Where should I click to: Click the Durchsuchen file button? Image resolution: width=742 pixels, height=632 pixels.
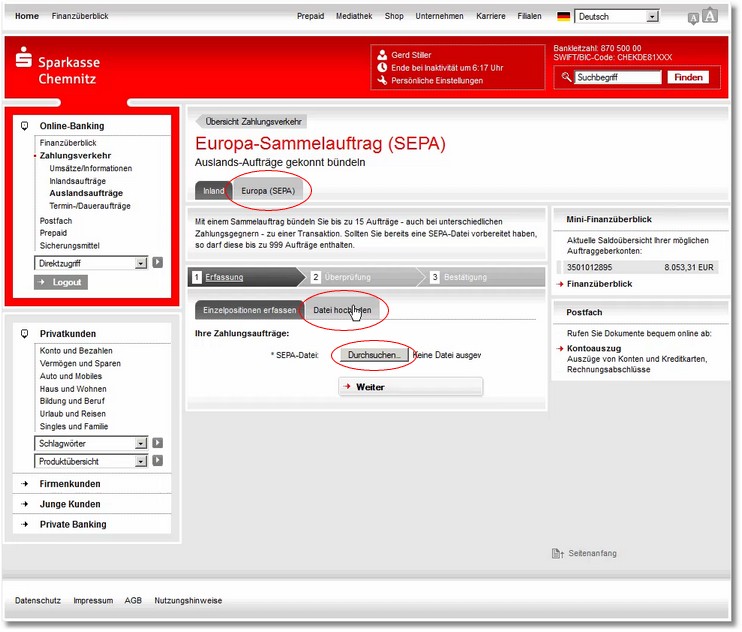(x=374, y=355)
